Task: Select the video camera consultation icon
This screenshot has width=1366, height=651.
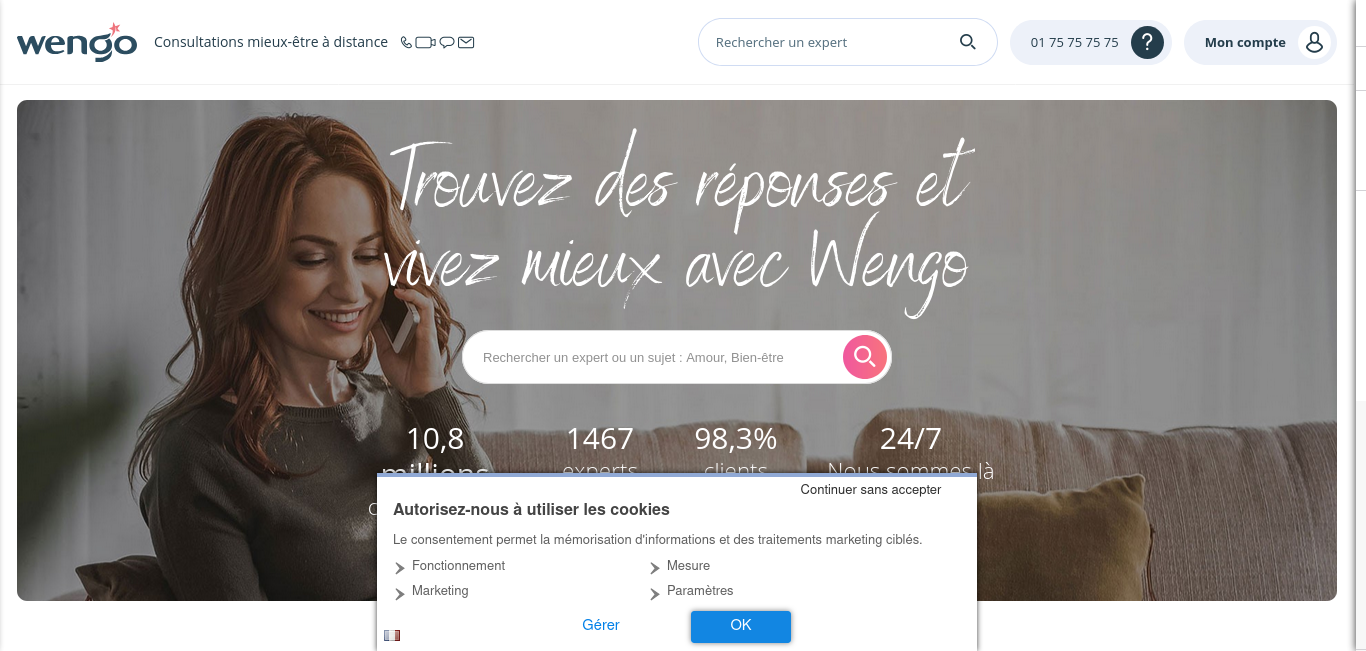Action: 425,42
